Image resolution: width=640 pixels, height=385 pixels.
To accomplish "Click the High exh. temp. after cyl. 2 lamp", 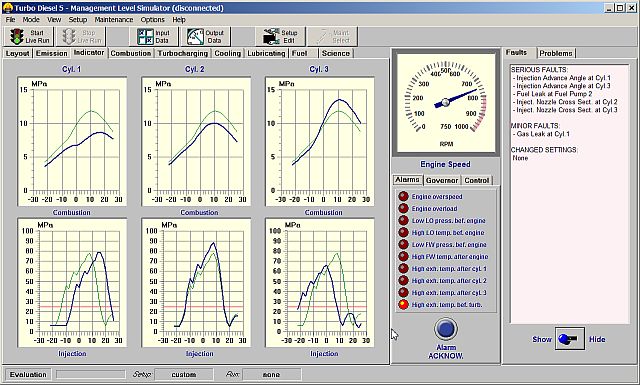I will coord(403,280).
